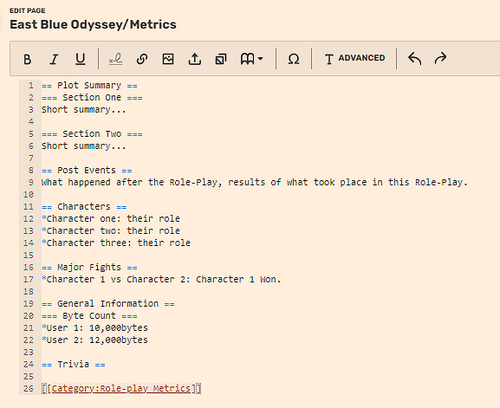The image size is (500, 408).
Task: Click on the Byte Count subheading line
Action: coord(89,316)
